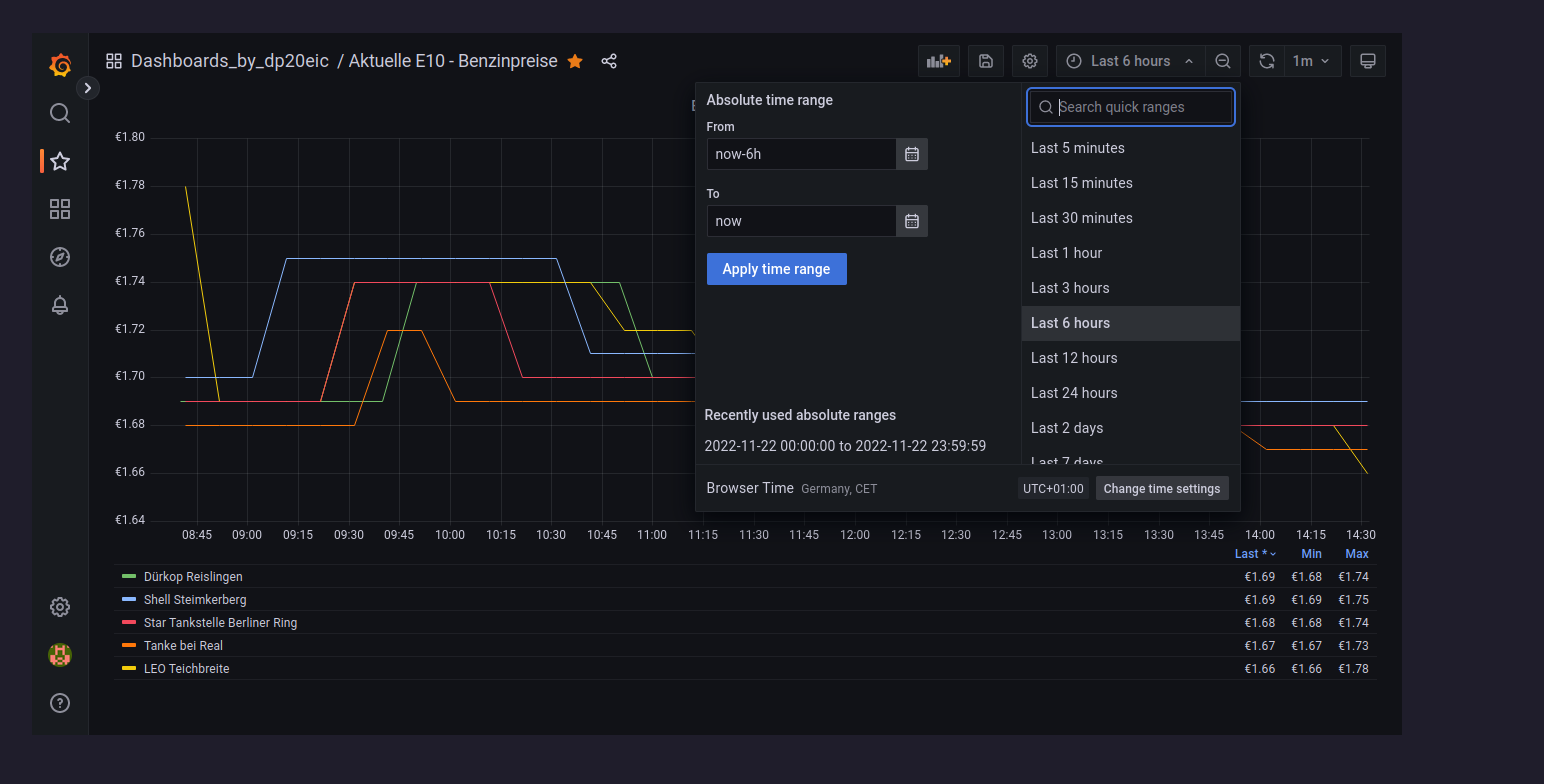1544x784 pixels.
Task: Click Change time settings button
Action: [x=1161, y=489]
